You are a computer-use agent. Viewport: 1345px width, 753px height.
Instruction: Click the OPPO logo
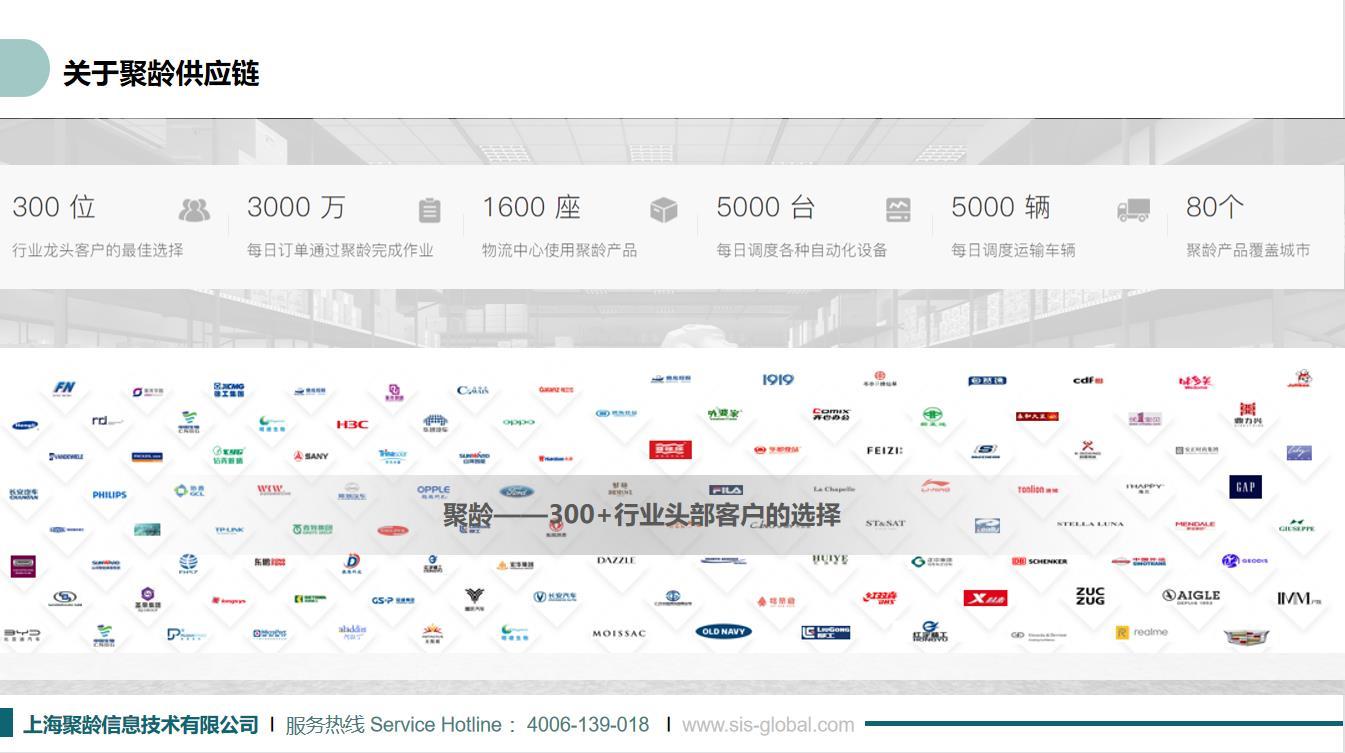click(x=519, y=422)
